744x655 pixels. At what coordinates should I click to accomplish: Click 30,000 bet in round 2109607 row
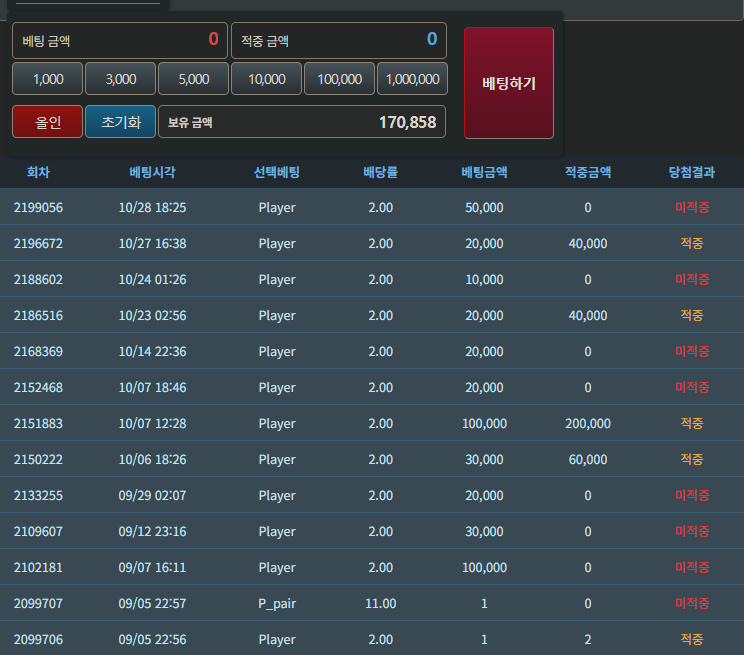click(x=484, y=532)
